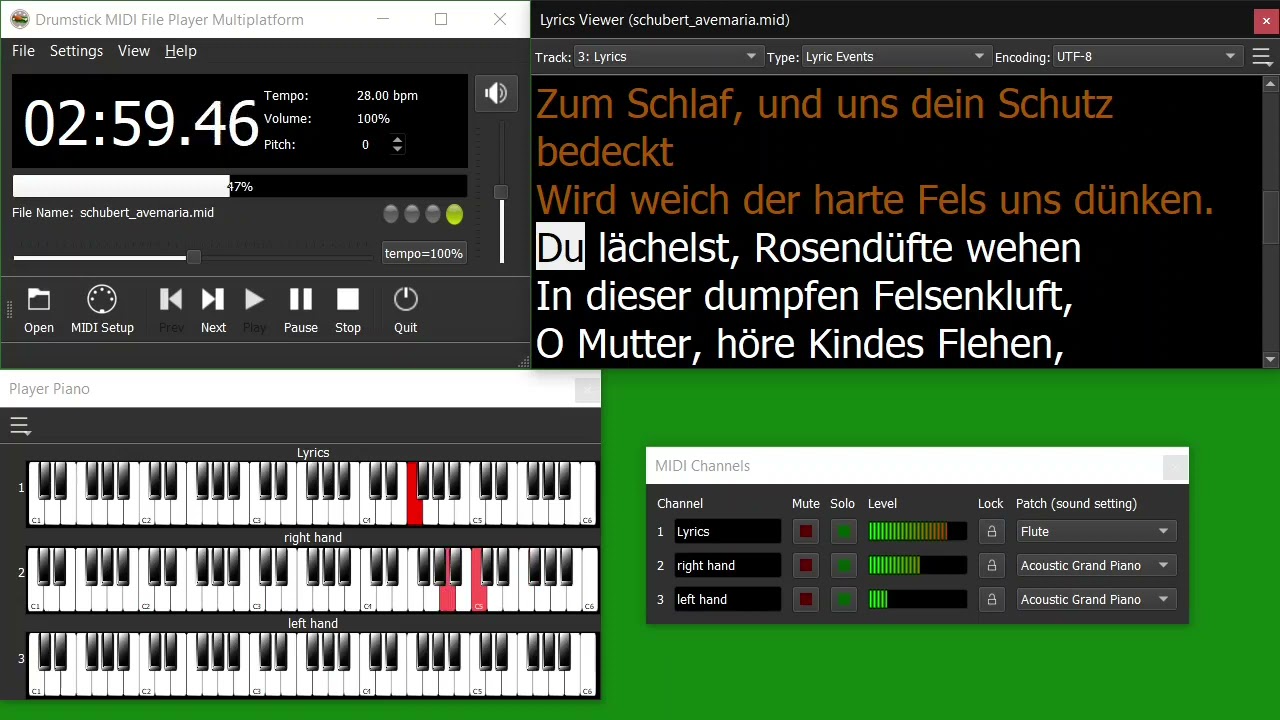Click the file name schubert_avemaria.mid
The image size is (1280, 720).
click(x=147, y=213)
